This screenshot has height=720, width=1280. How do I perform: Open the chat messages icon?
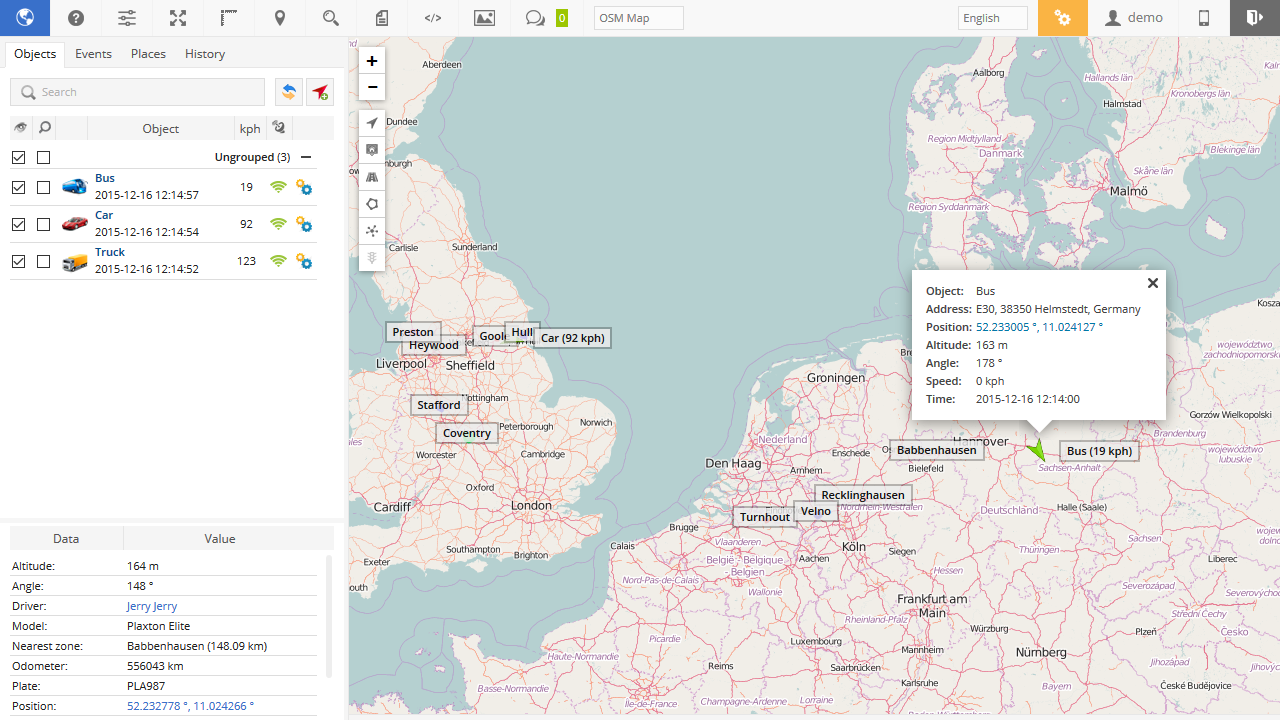pos(535,18)
